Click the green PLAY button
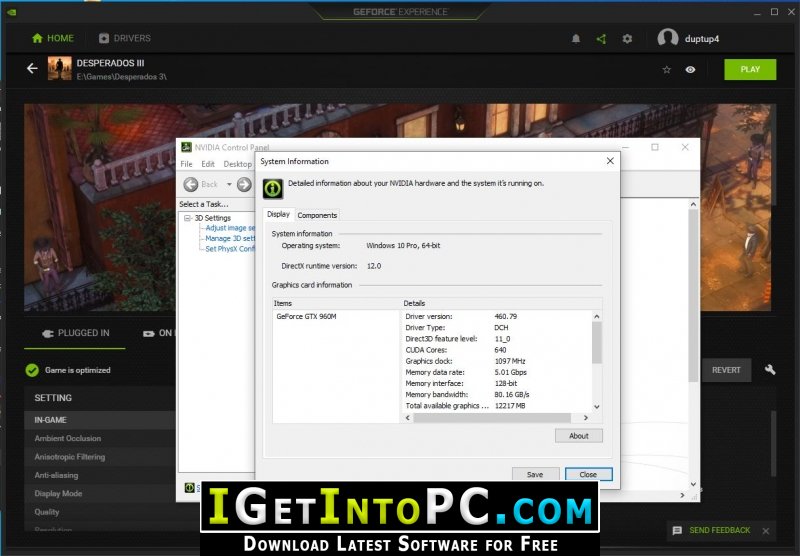The image size is (800, 556). [x=750, y=69]
